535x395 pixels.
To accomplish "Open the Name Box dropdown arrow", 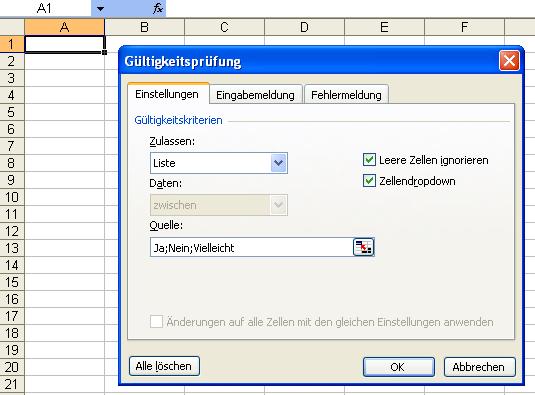I will coord(100,8).
